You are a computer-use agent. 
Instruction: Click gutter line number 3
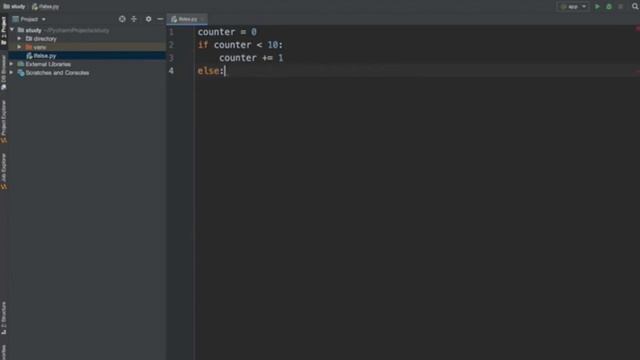click(171, 58)
